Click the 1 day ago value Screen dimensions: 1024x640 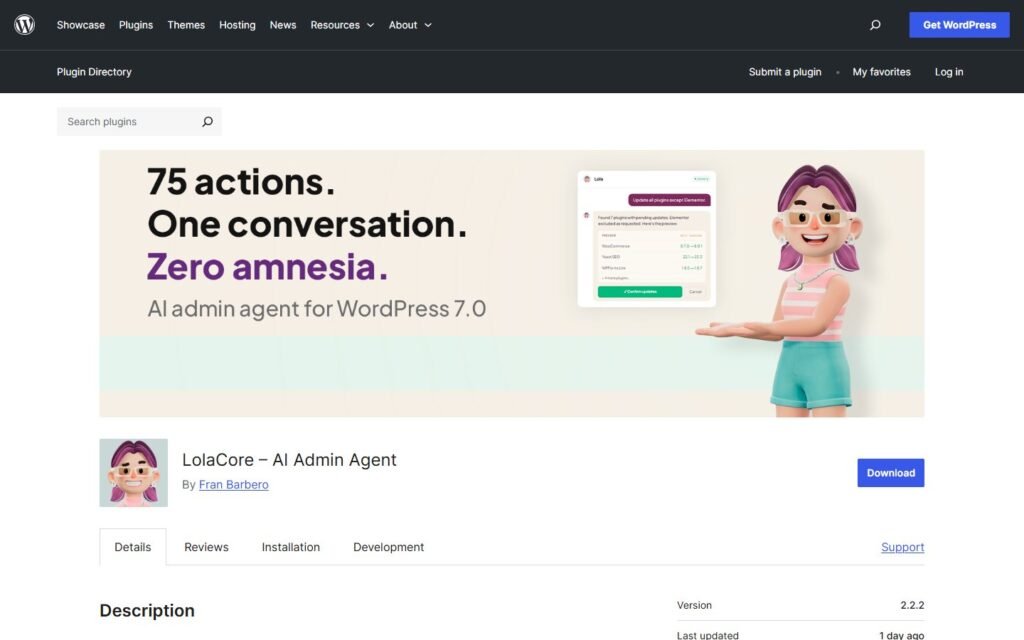(x=901, y=635)
